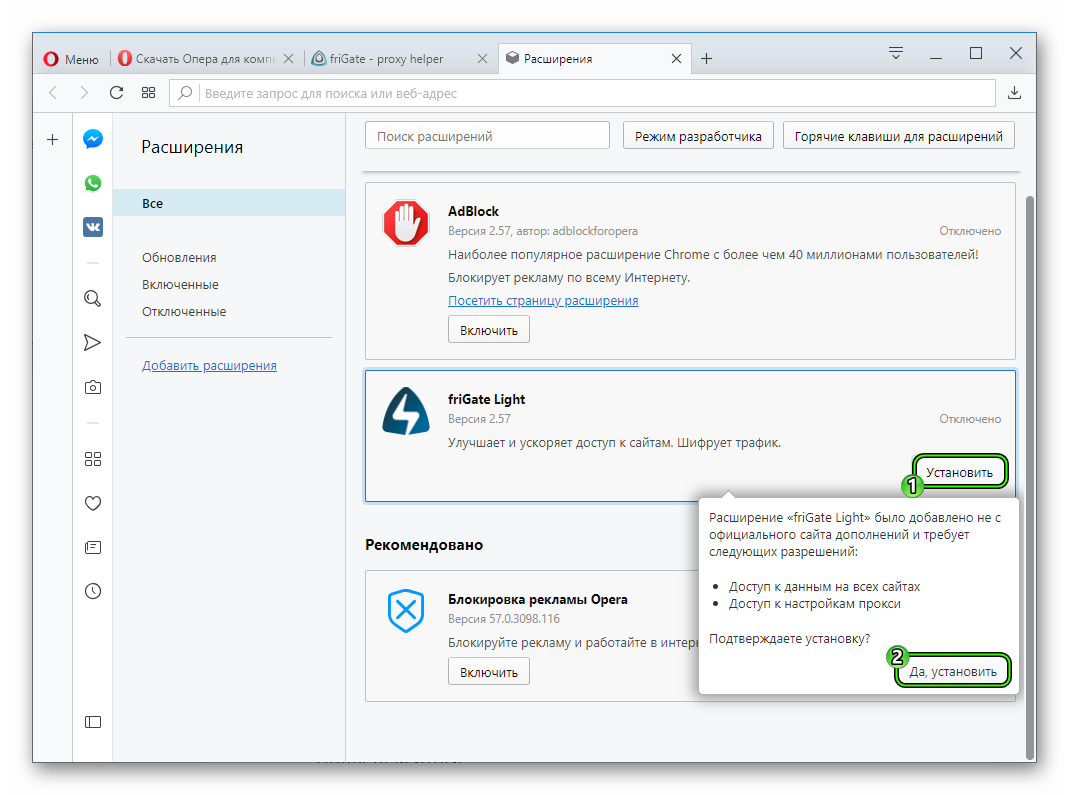Select the Включенные category
1069x795 pixels.
click(x=180, y=284)
